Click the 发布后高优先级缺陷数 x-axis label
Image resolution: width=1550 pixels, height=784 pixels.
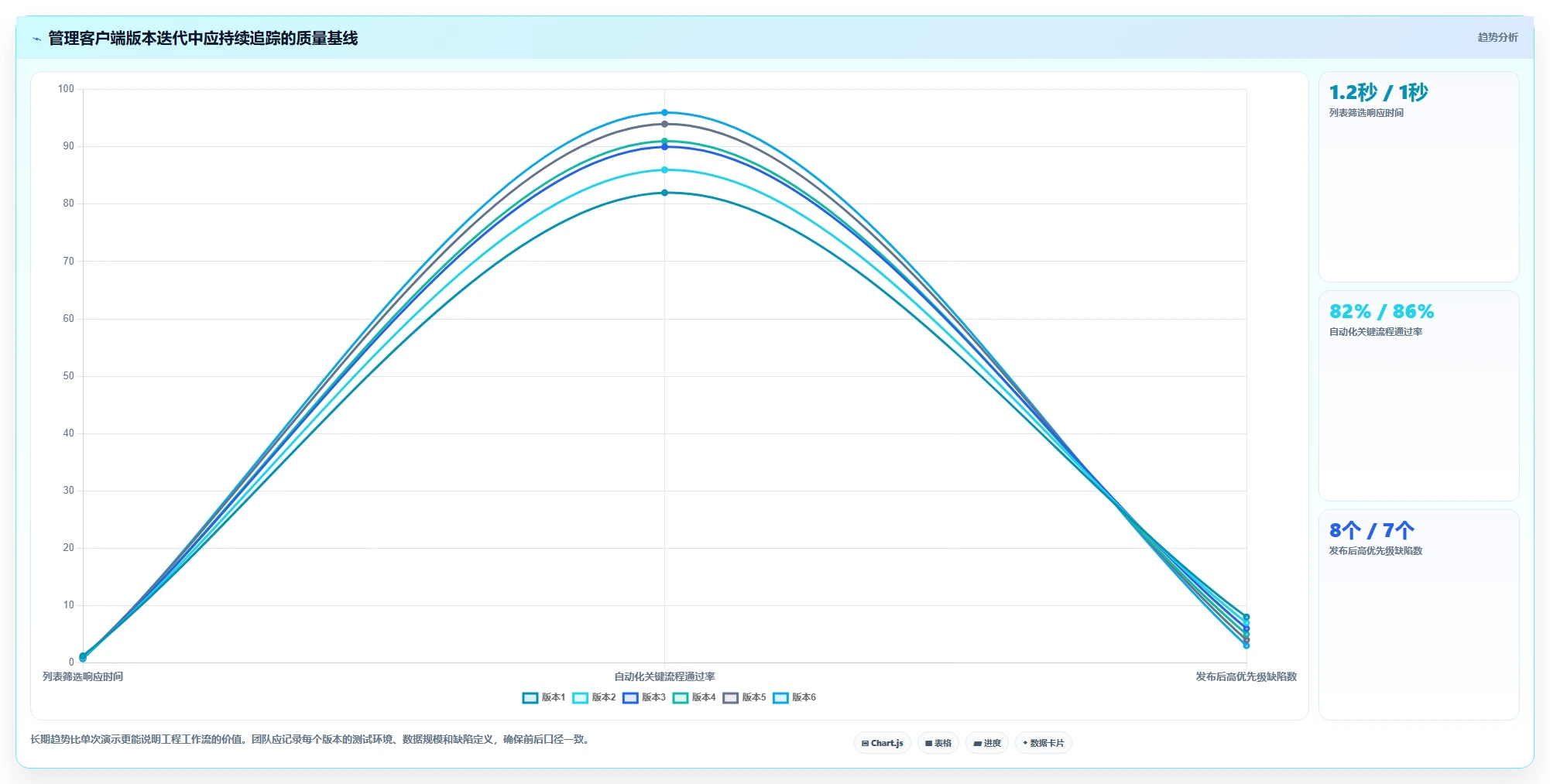(x=1246, y=676)
